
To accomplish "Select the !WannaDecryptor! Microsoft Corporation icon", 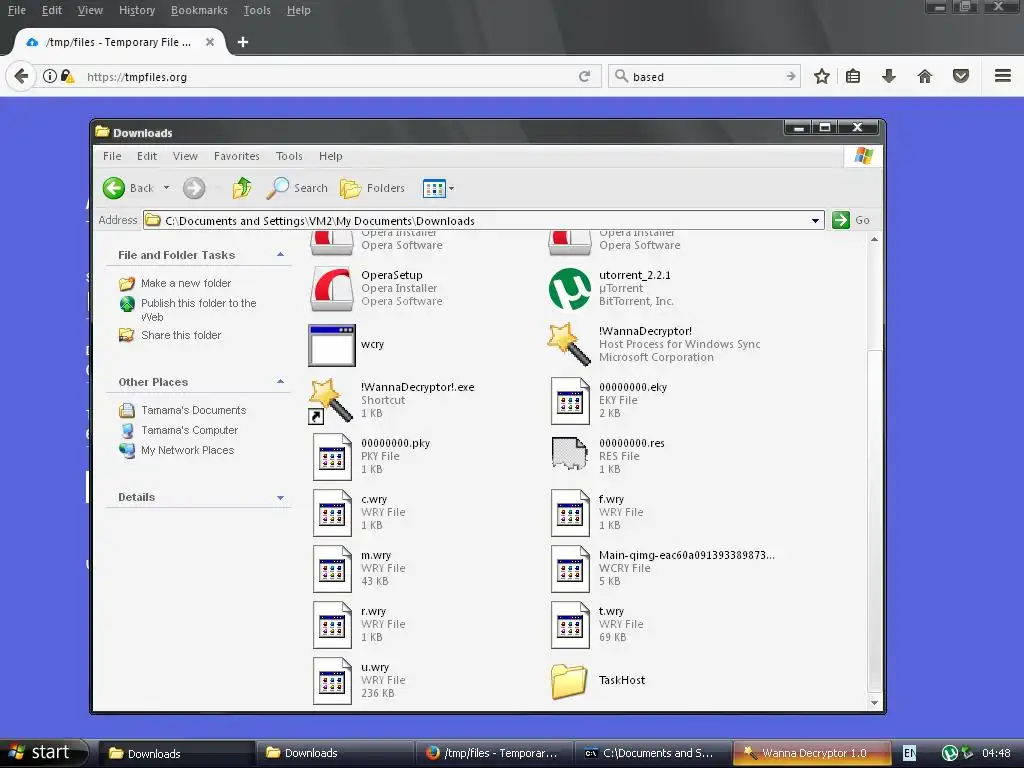I will click(569, 344).
